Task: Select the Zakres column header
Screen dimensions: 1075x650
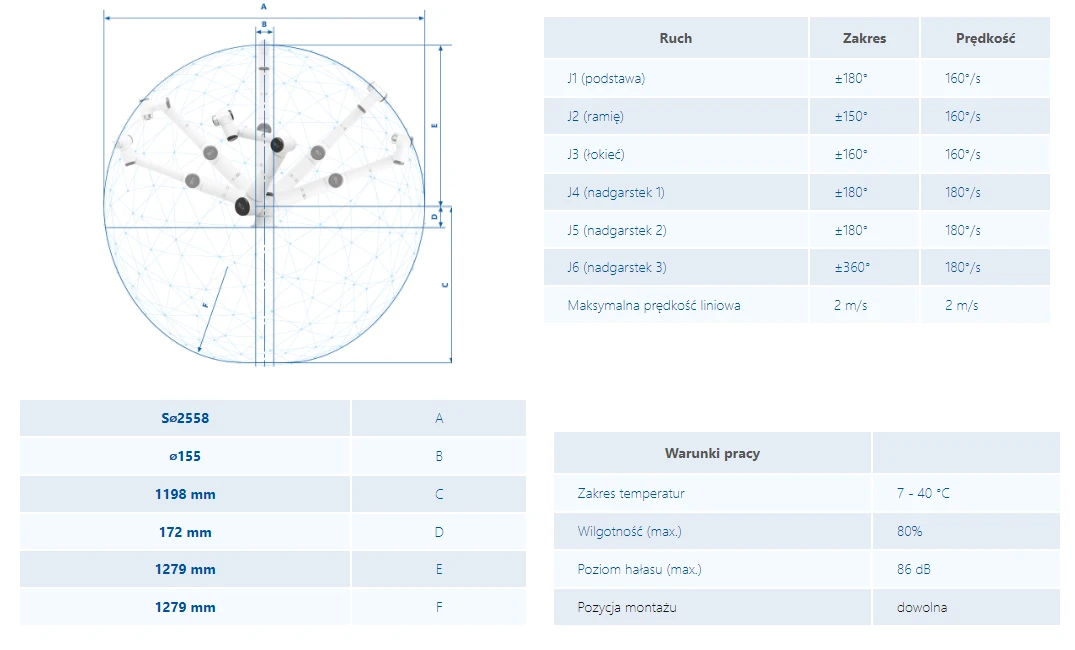Action: click(x=864, y=38)
